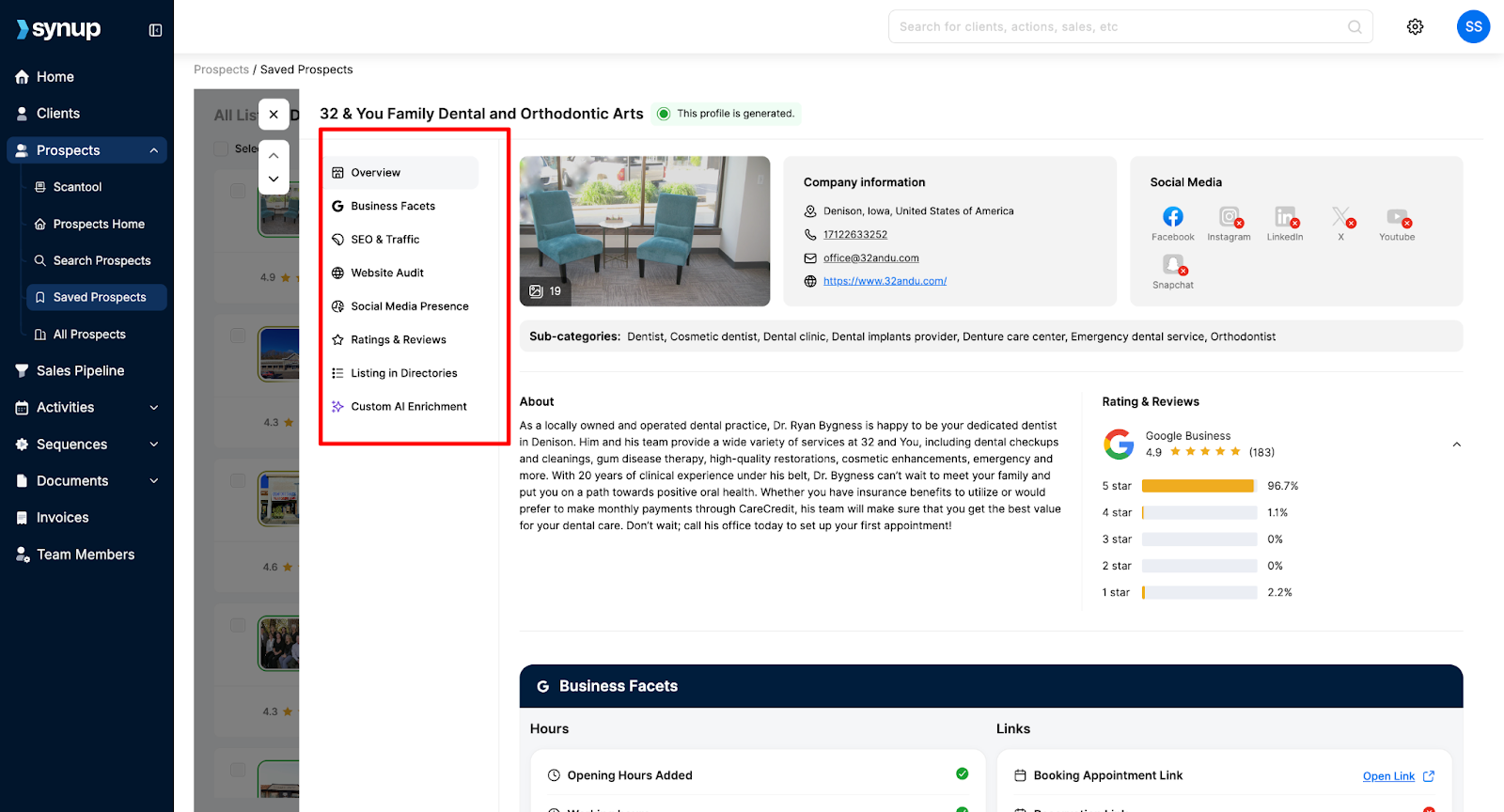
Task: Open the waiting room photo thumbnail
Action: [645, 231]
